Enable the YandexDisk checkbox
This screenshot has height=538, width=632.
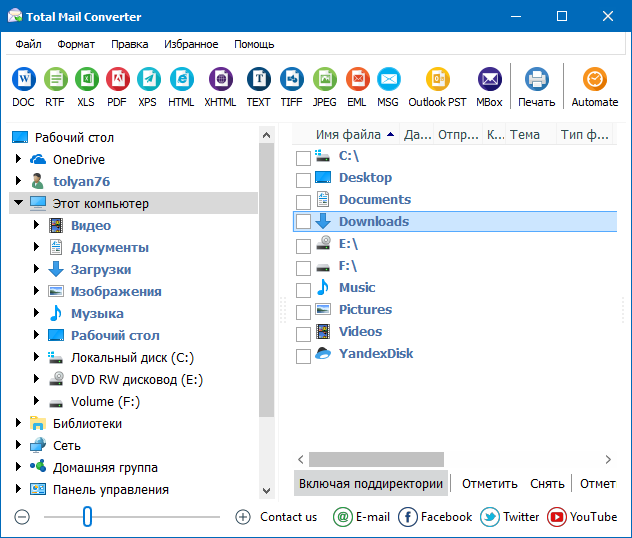click(304, 354)
